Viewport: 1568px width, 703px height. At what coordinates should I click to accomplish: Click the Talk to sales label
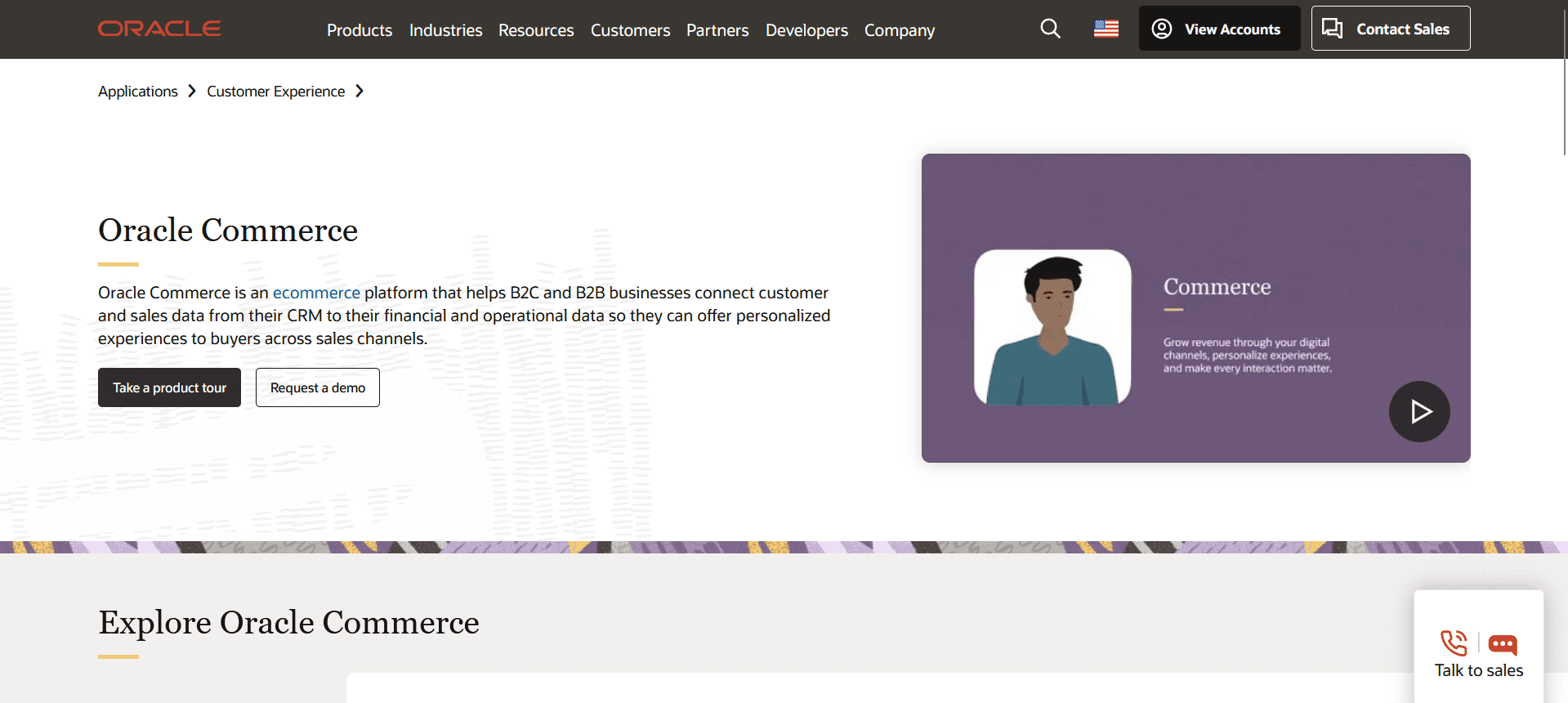[1479, 670]
